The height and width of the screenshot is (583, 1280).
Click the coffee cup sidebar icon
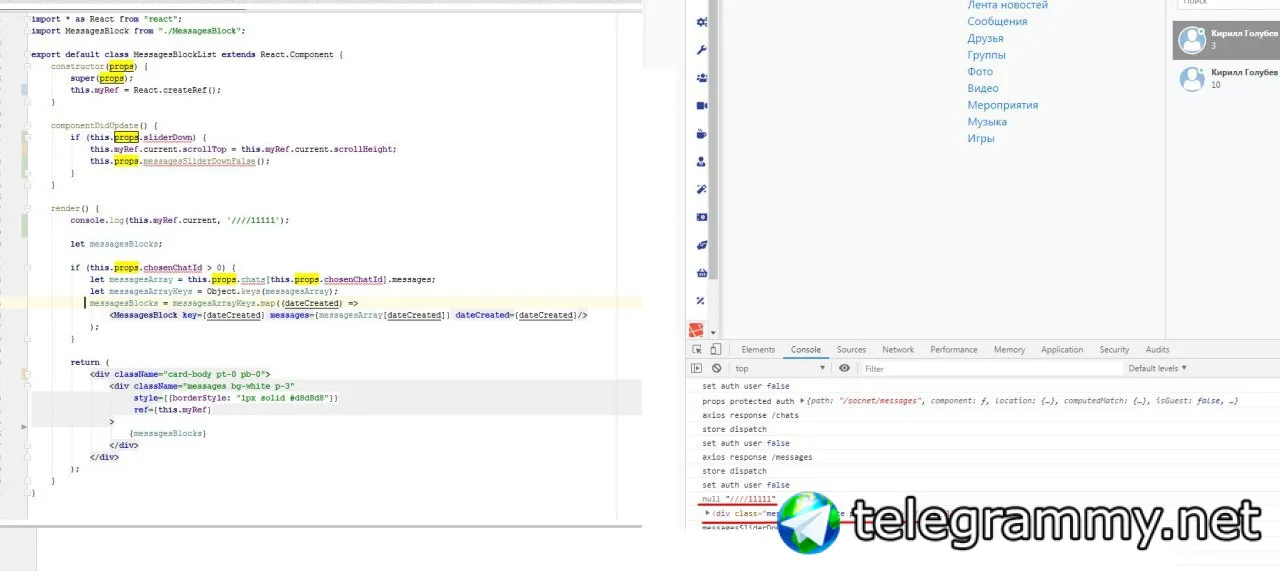click(x=701, y=134)
